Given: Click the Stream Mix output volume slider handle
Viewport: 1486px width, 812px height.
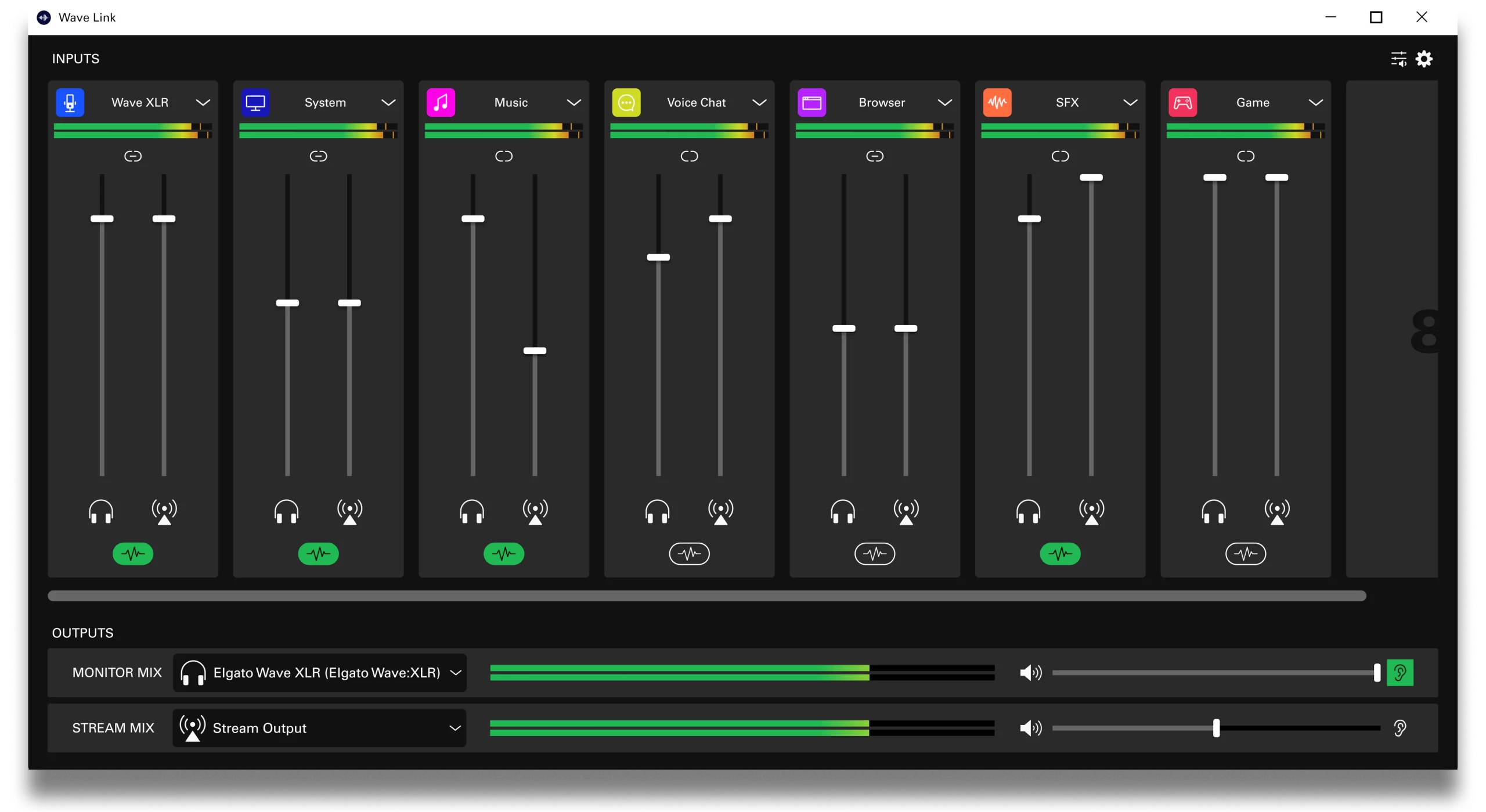Looking at the screenshot, I should pos(1216,728).
